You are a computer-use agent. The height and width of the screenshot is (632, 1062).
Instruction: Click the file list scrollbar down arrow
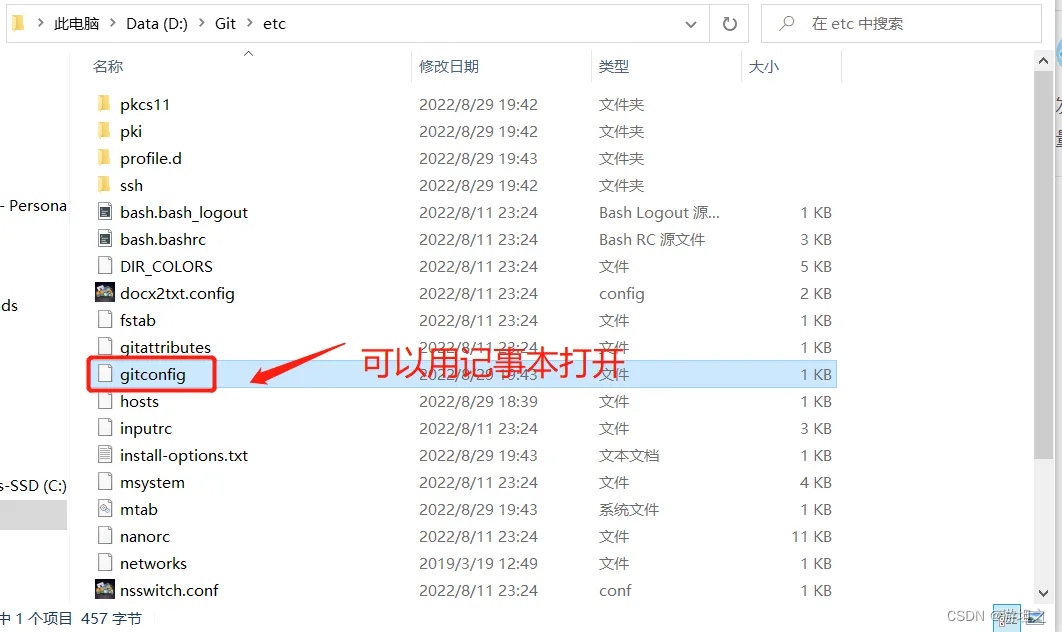pos(1043,593)
